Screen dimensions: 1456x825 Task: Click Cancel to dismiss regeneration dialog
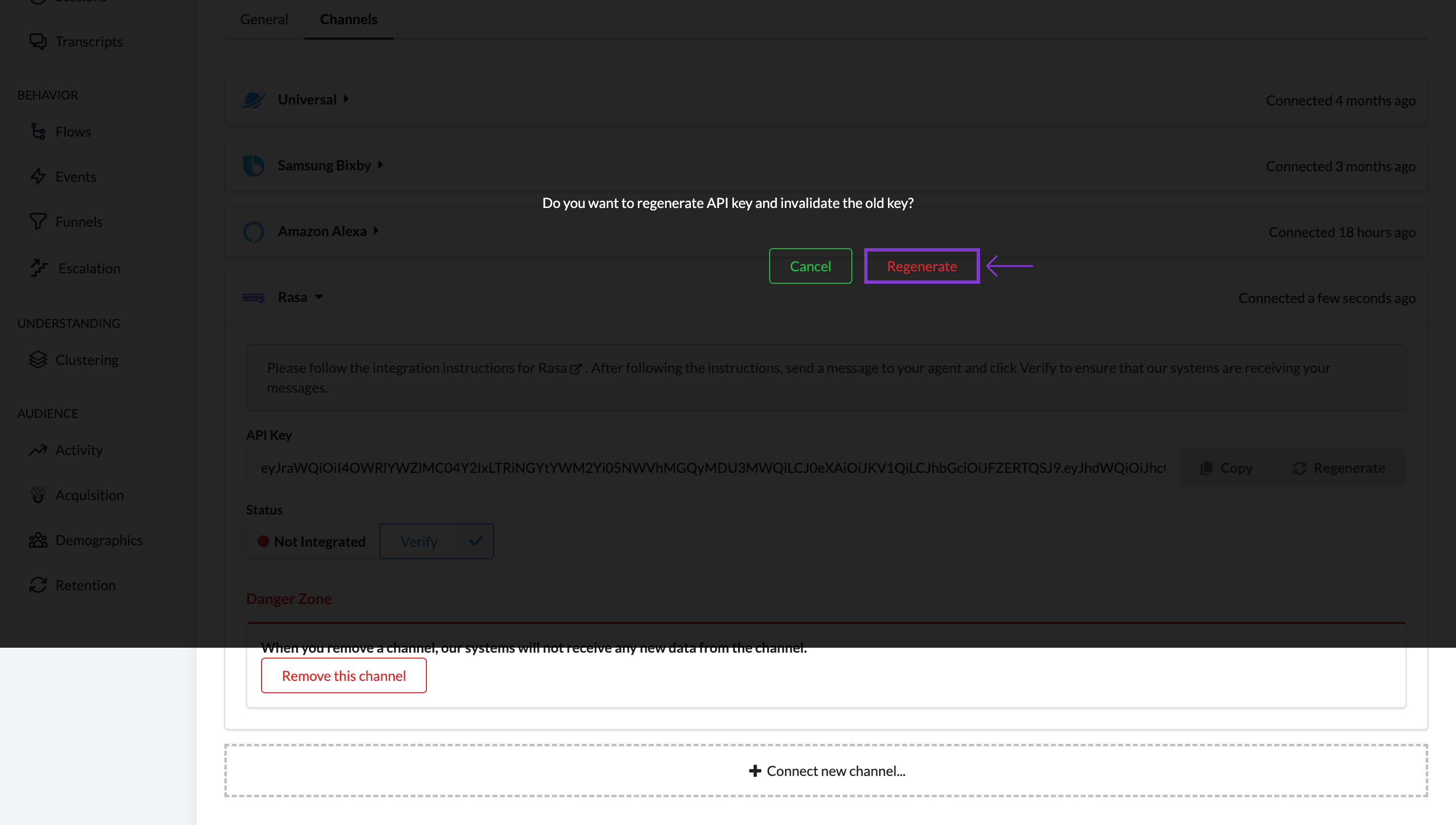tap(810, 265)
